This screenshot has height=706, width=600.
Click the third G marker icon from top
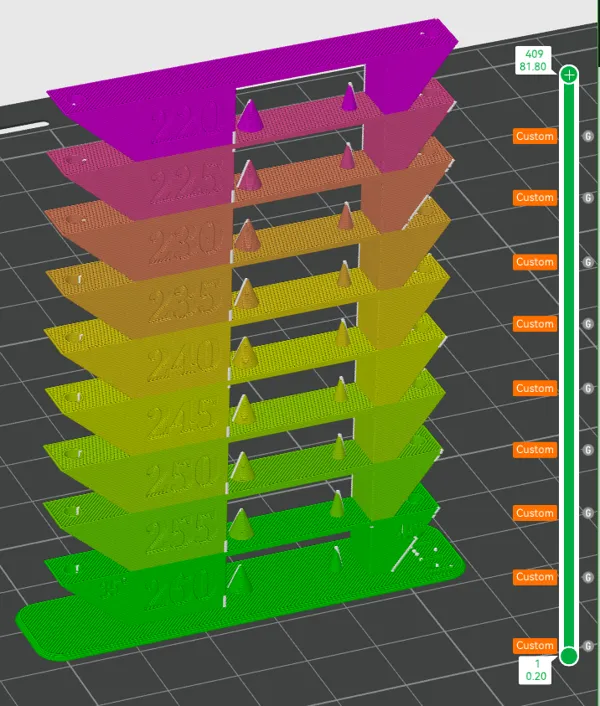[588, 262]
